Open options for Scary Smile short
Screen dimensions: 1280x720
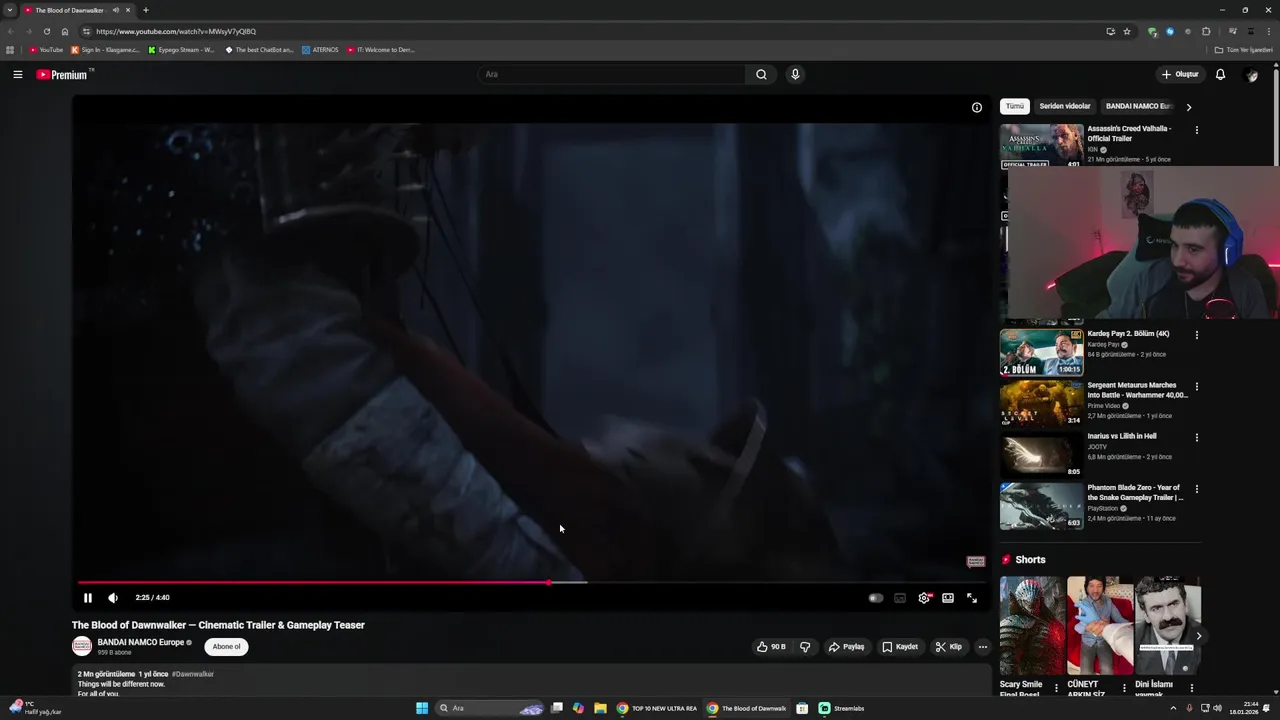coord(1056,687)
